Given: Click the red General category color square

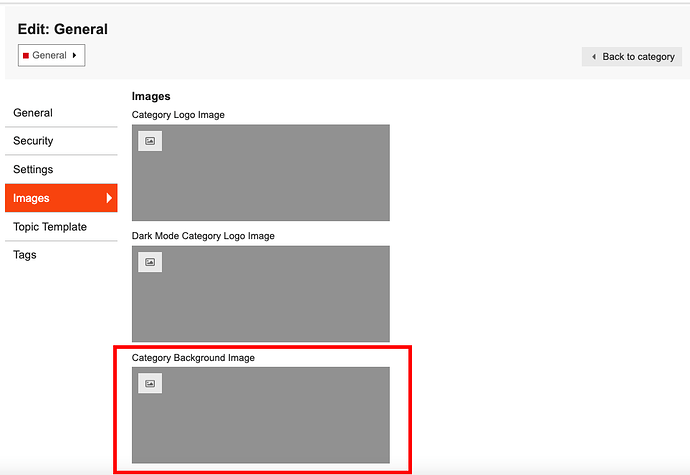Looking at the screenshot, I should (x=26, y=55).
